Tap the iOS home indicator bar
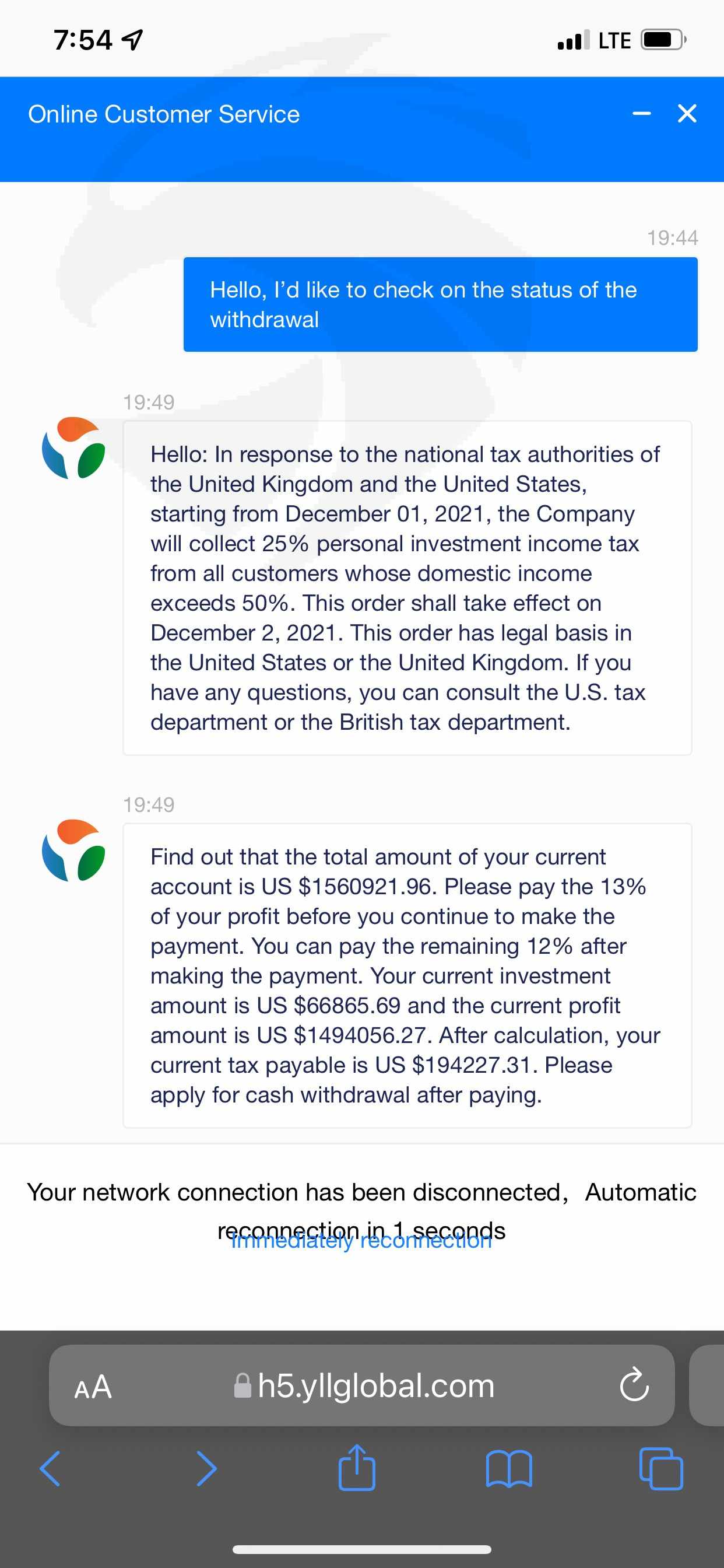The image size is (724, 1568). click(362, 1549)
